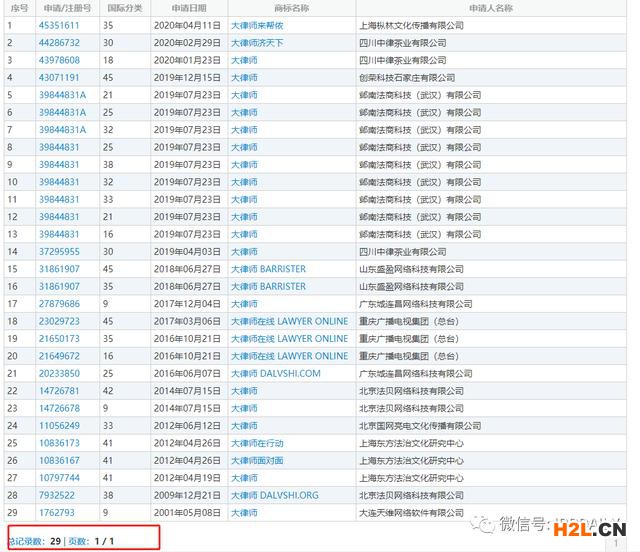Image resolution: width=640 pixels, height=552 pixels.
Task: Open registration number 14726781 link
Action: pyautogui.click(x=59, y=391)
